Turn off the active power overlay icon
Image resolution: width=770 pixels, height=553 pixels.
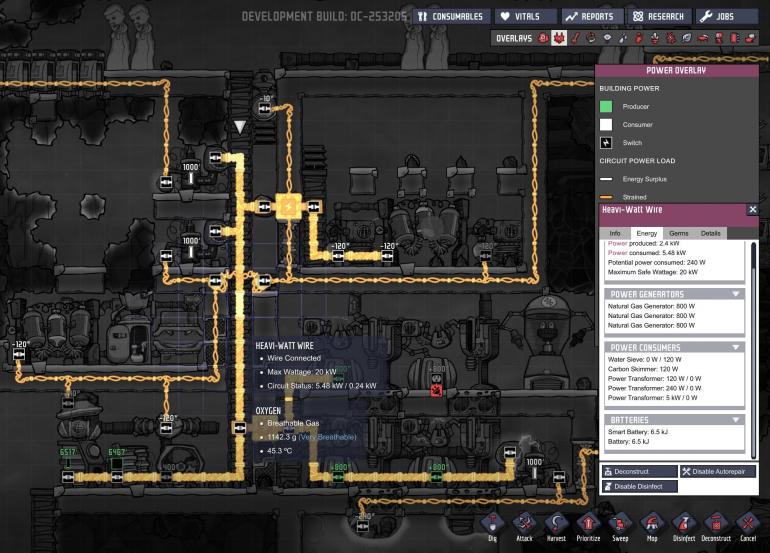pos(560,38)
